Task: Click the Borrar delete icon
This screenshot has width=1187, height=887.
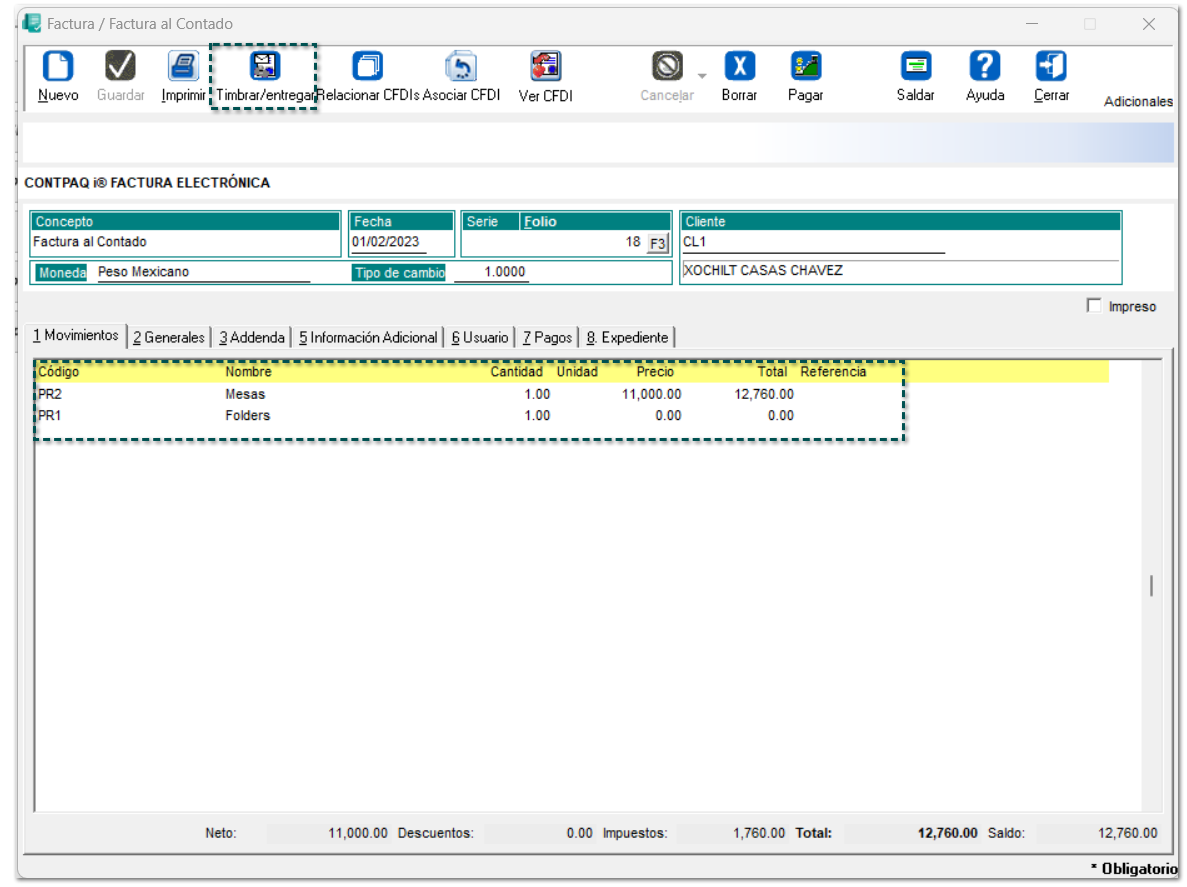Action: click(x=739, y=67)
